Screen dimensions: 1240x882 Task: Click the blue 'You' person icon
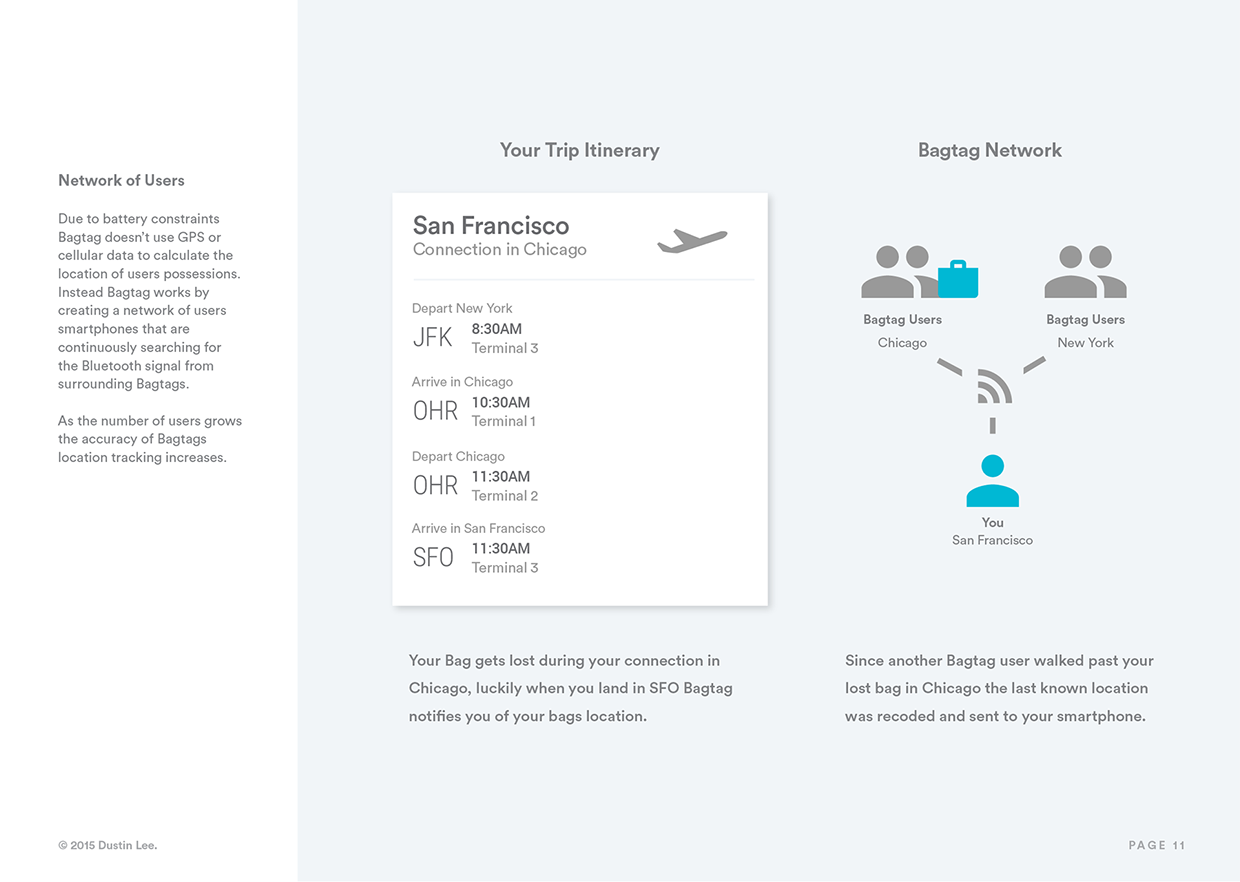(992, 481)
